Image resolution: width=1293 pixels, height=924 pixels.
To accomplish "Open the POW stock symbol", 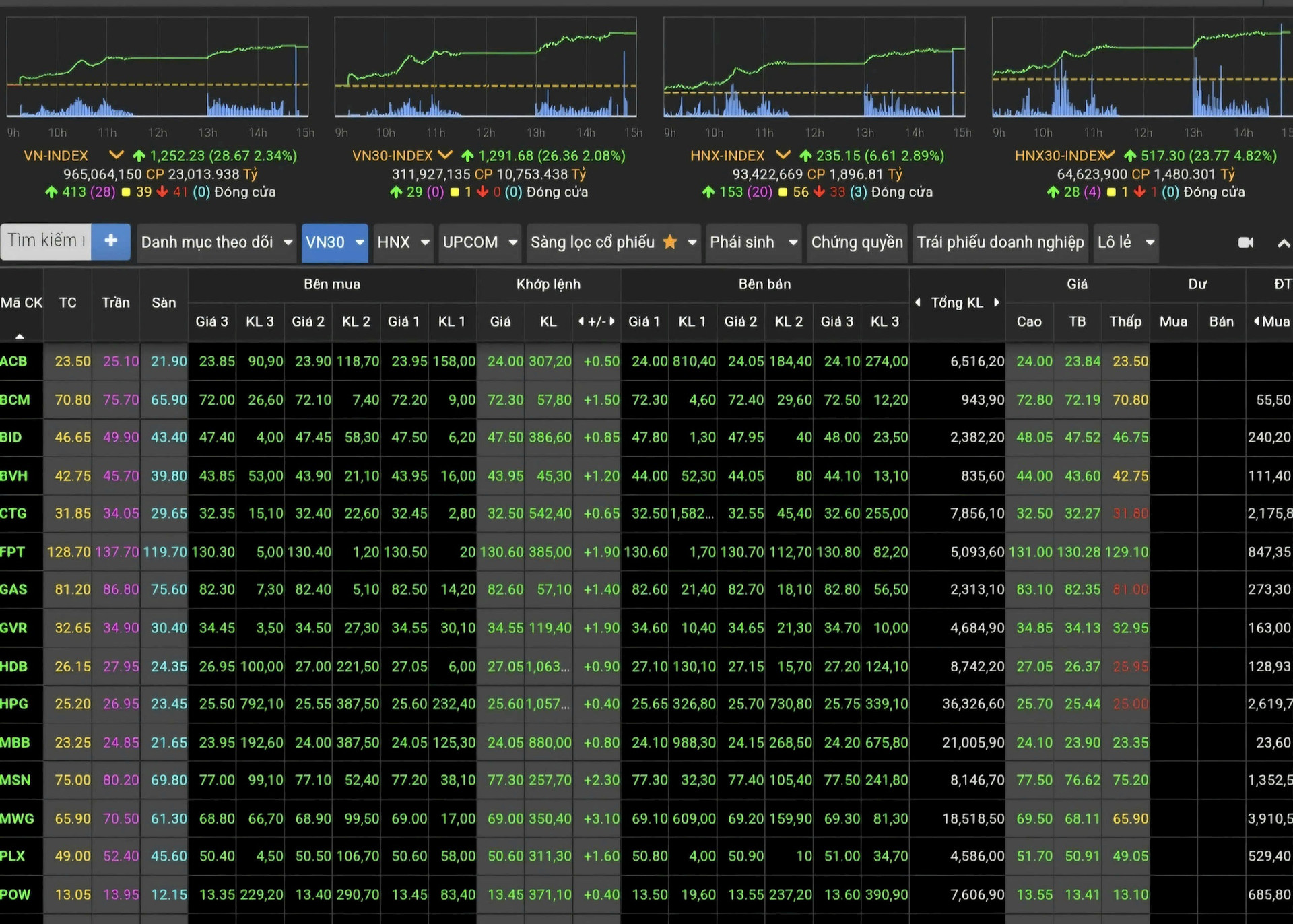I will pyautogui.click(x=15, y=895).
